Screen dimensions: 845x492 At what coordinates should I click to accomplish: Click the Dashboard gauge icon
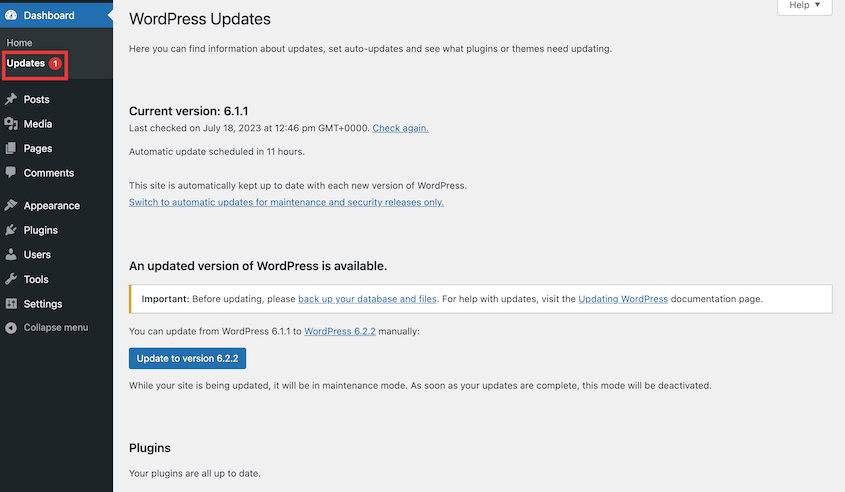click(11, 16)
